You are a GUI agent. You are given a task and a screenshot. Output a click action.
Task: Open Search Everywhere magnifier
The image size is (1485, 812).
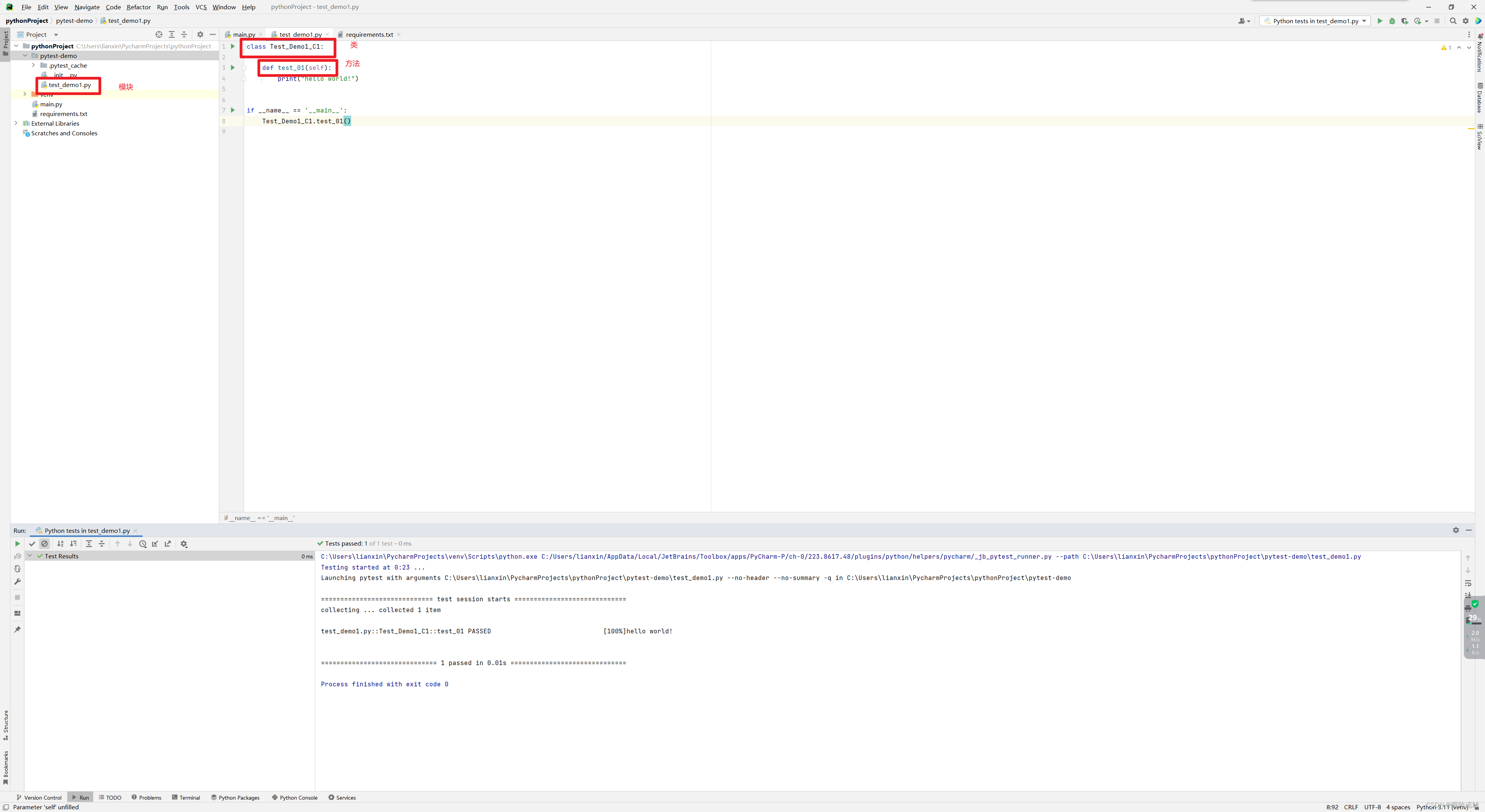[1453, 21]
